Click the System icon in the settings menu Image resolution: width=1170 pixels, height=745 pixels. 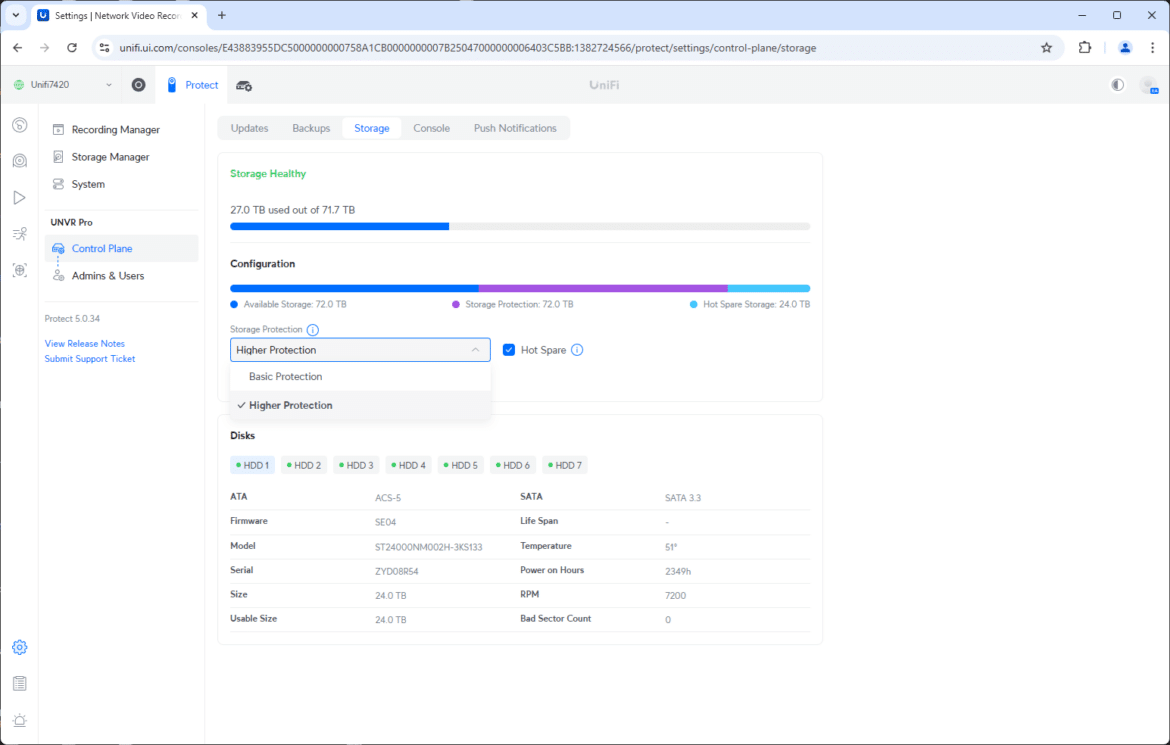pos(58,184)
